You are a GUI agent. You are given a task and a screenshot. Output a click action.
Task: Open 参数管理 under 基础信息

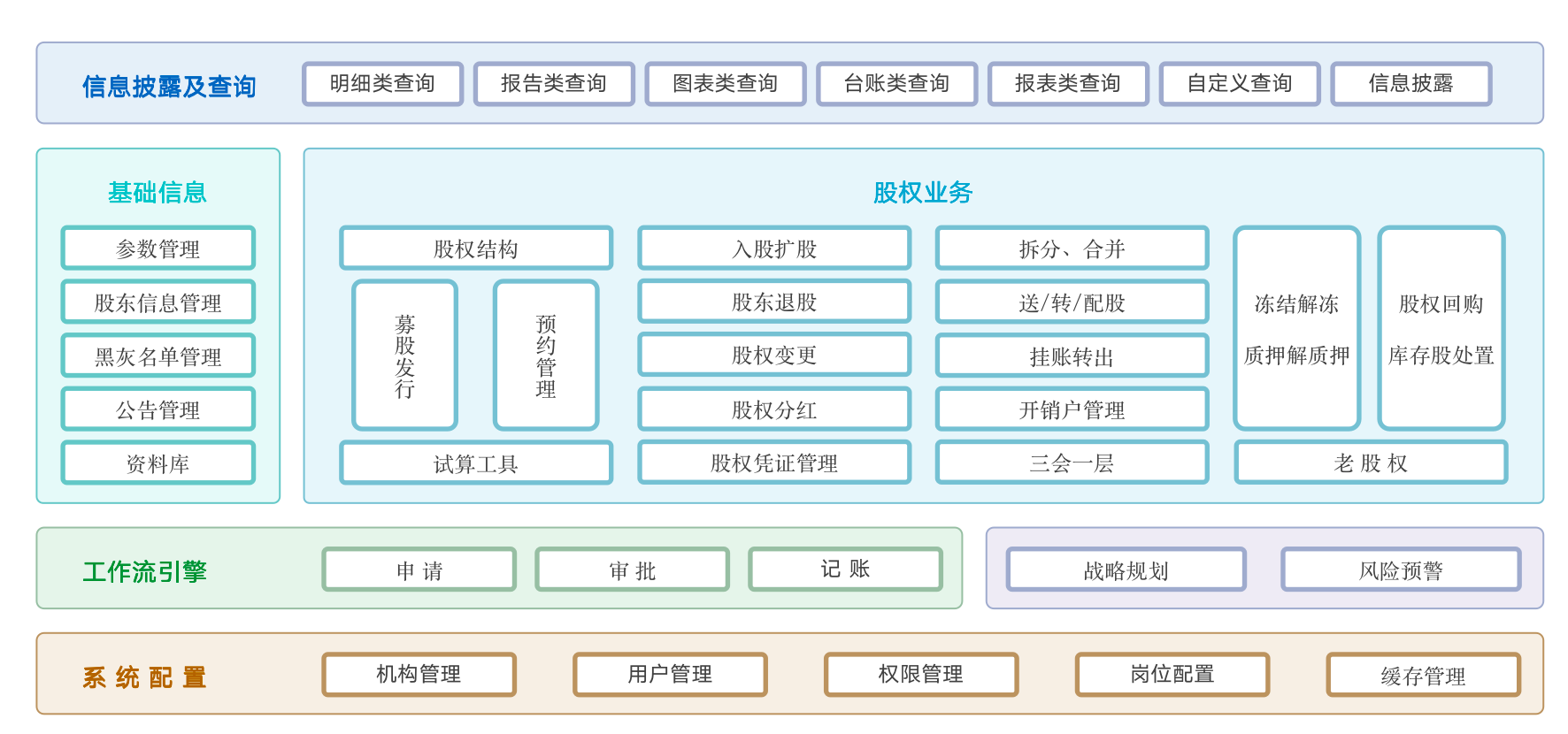click(158, 248)
